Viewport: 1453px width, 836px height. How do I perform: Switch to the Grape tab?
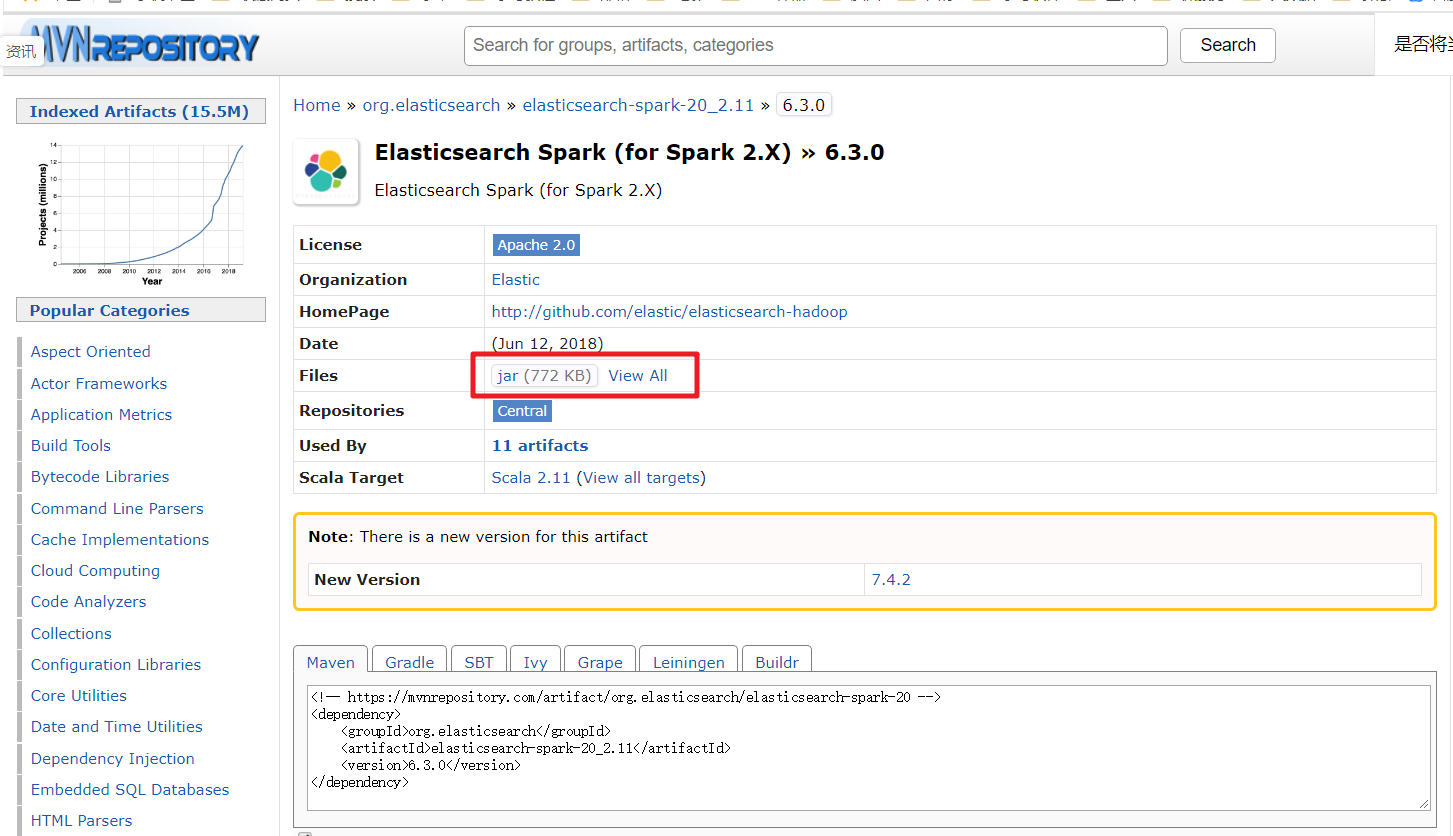coord(600,662)
